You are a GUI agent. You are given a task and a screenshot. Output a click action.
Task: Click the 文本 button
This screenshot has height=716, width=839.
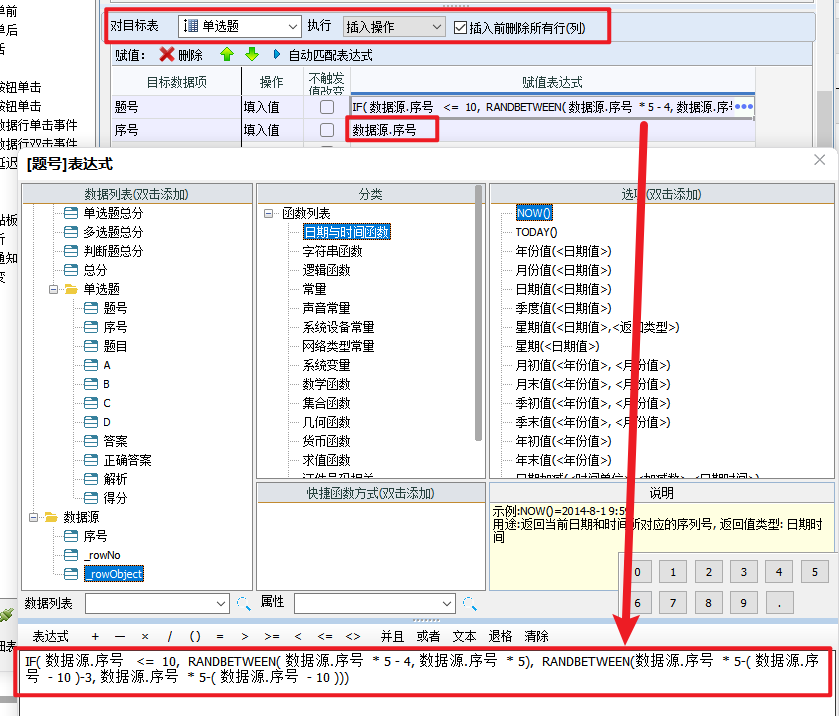[x=464, y=636]
